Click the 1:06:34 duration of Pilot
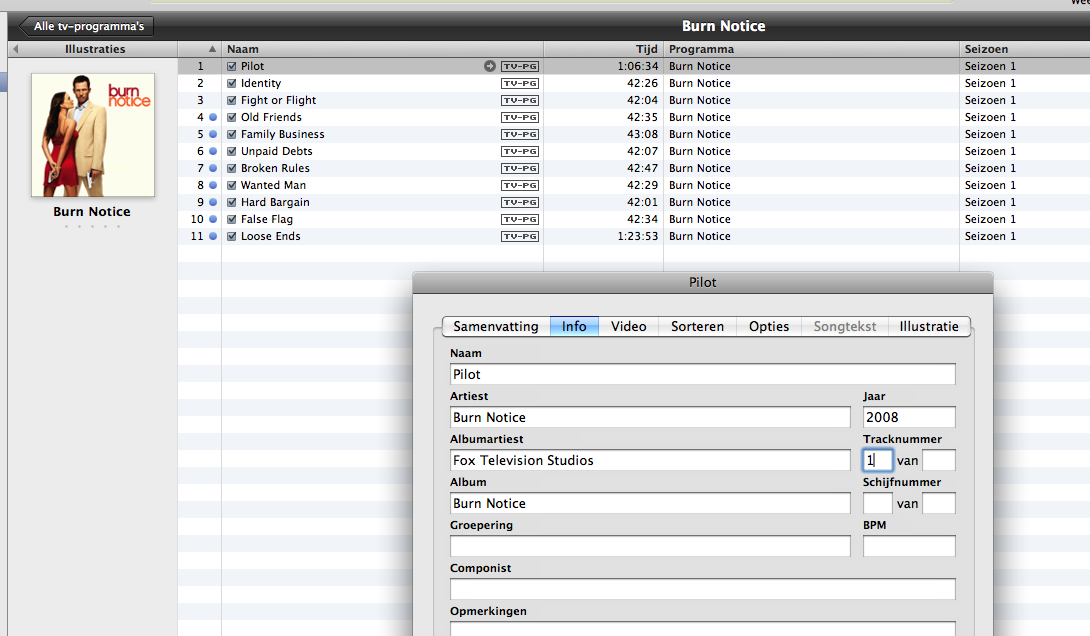 [x=637, y=66]
